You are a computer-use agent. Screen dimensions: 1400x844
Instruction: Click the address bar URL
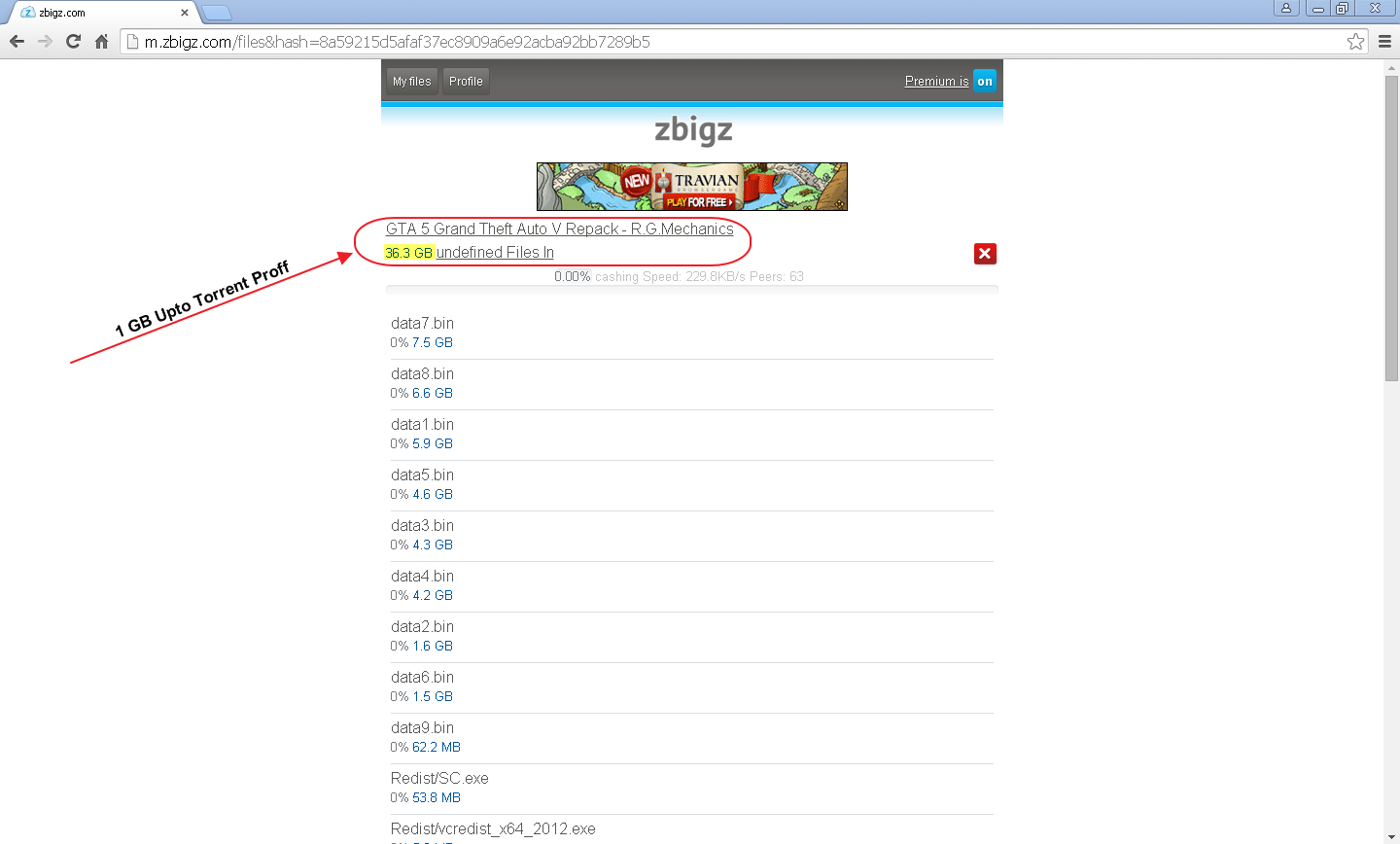click(x=397, y=42)
